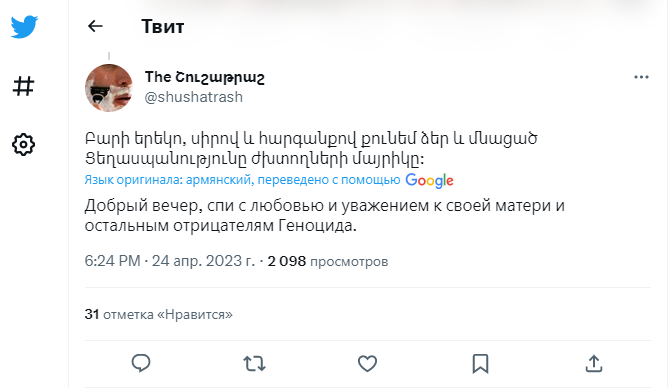Open the user's profile avatar picture
This screenshot has width=669, height=388.
[x=109, y=88]
